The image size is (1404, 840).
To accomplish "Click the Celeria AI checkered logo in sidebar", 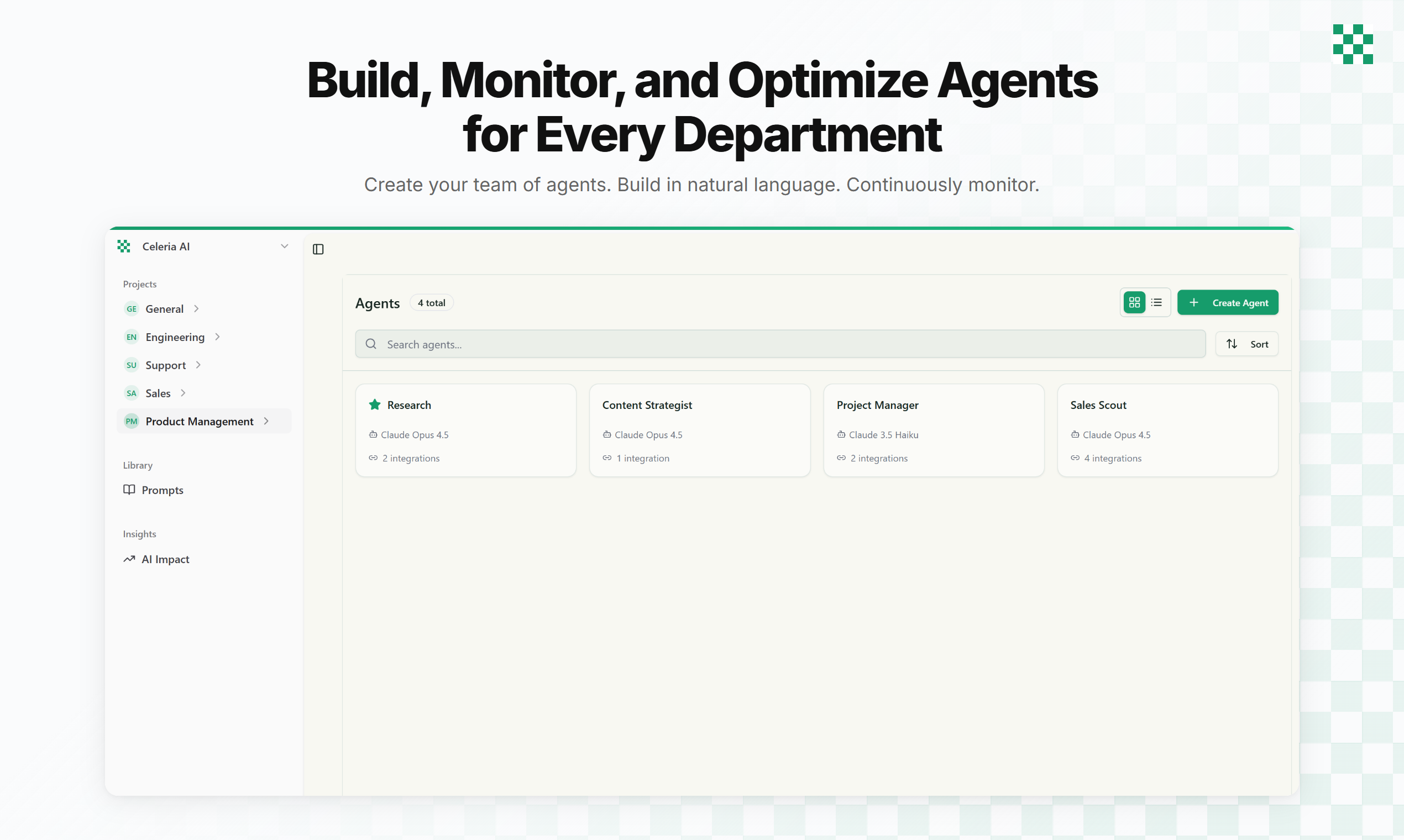I will click(124, 246).
